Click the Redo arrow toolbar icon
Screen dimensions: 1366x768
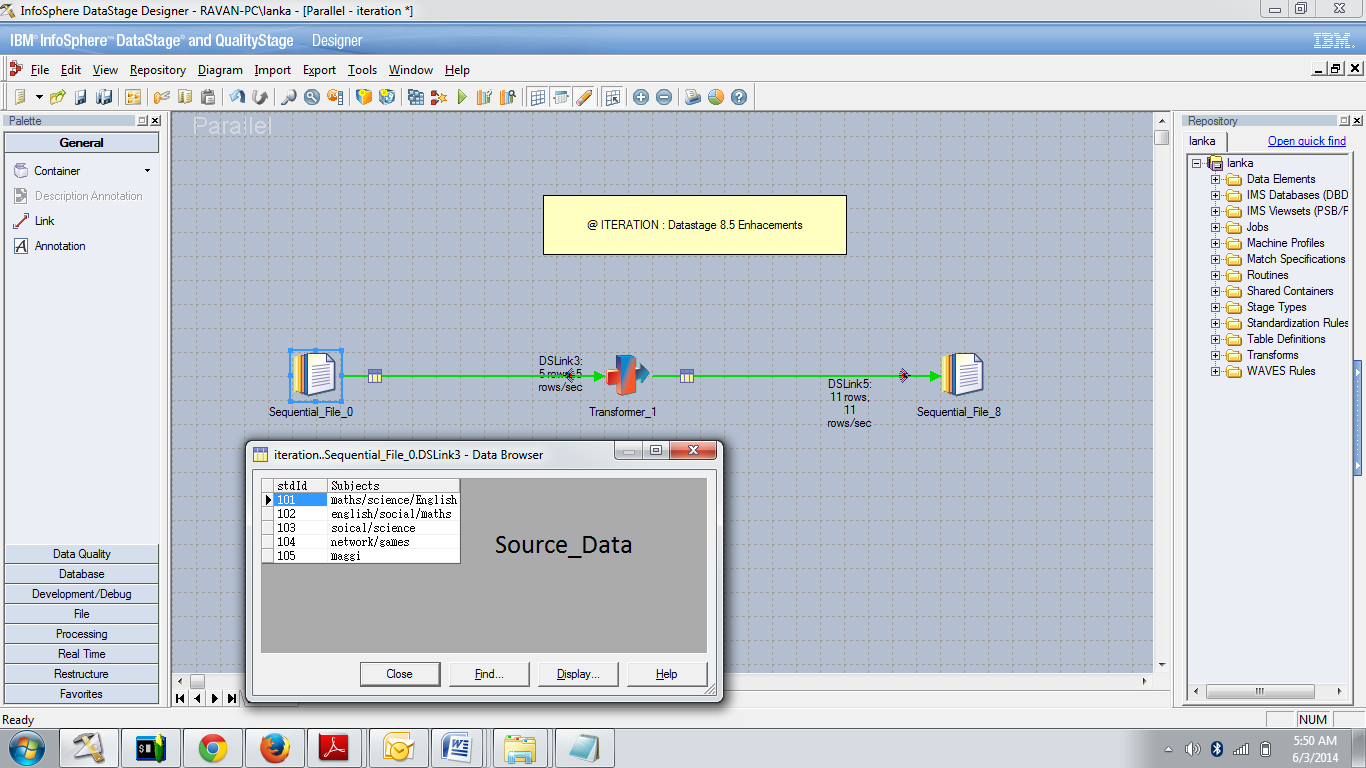click(260, 97)
